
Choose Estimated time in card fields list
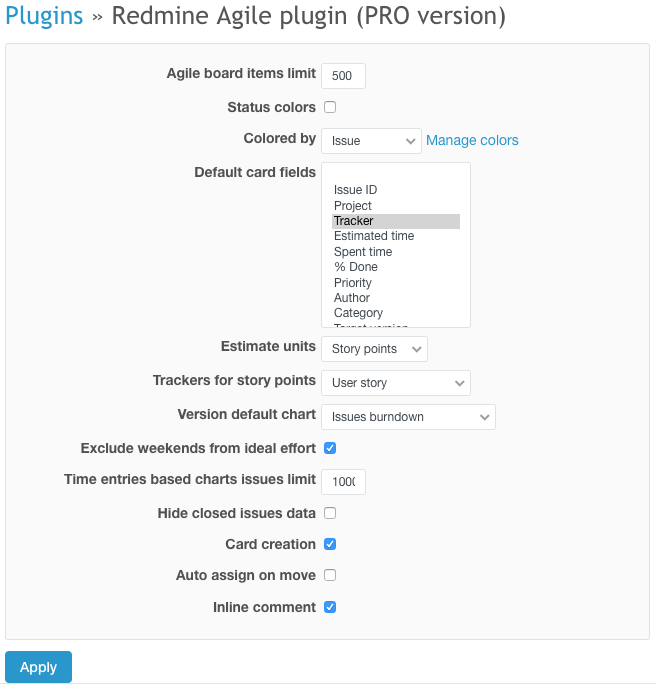pyautogui.click(x=374, y=236)
